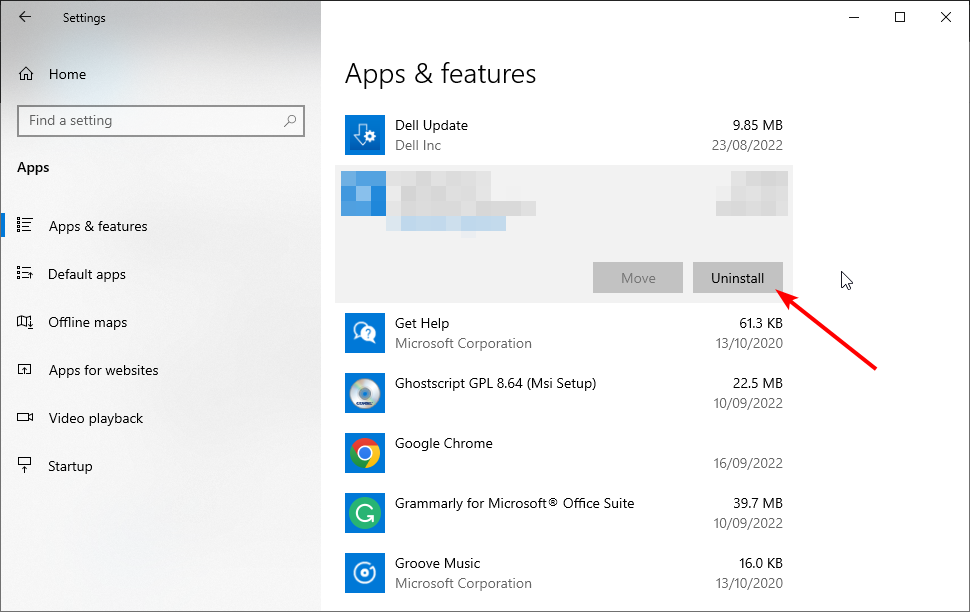Click the Home icon in sidebar

click(26, 74)
